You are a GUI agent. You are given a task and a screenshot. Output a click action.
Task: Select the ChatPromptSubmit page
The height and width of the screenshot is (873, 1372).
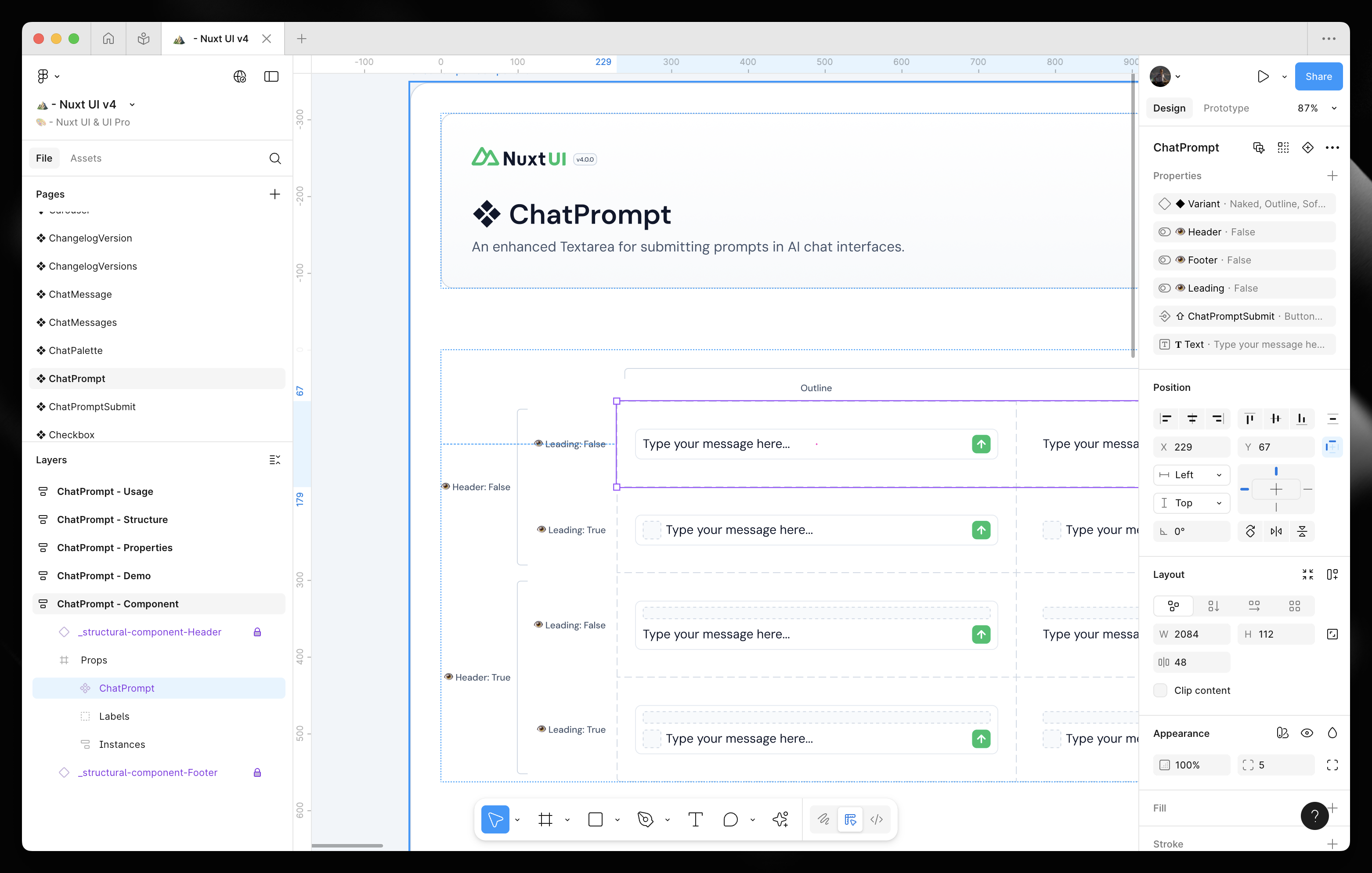pos(92,406)
